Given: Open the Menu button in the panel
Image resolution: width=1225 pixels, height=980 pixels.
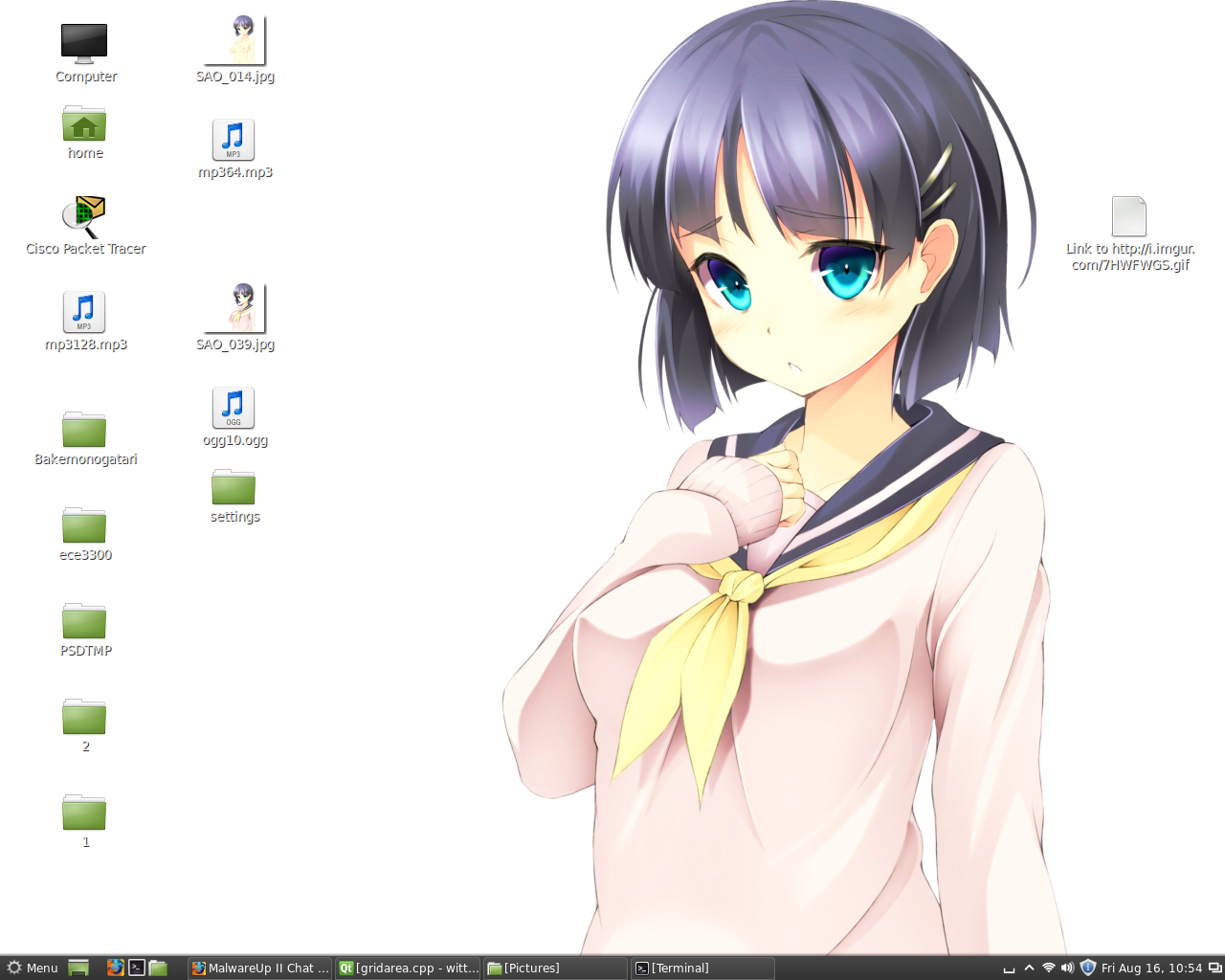Looking at the screenshot, I should click(x=33, y=968).
